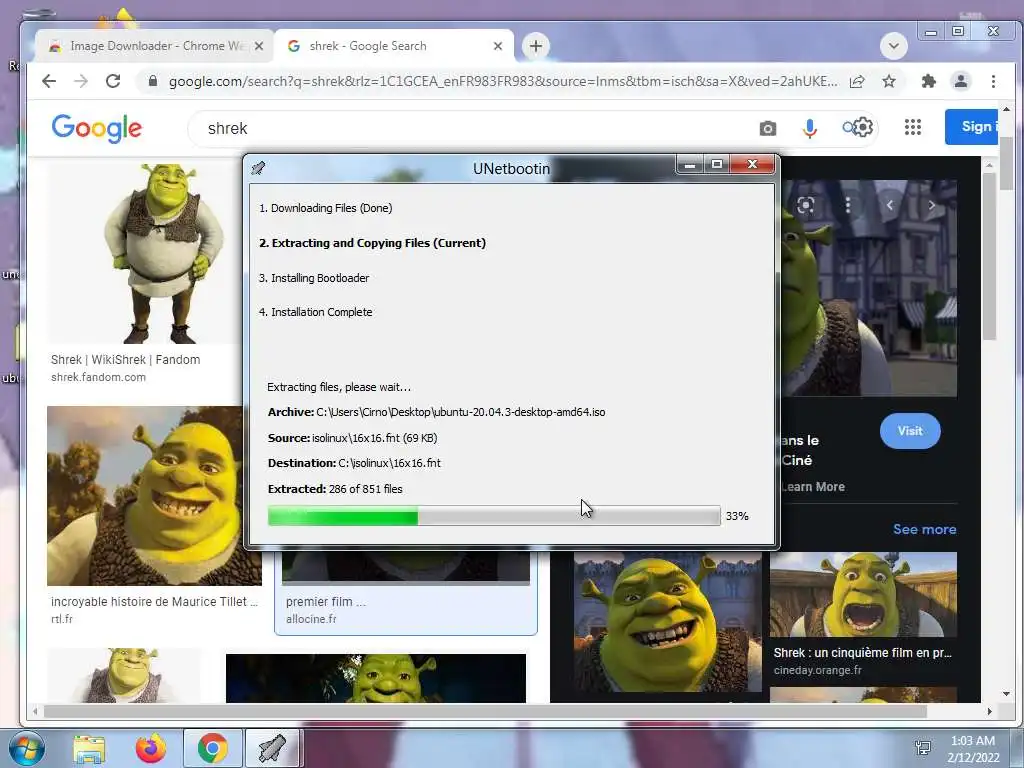Click 'Installing Bootloader' step text
Screen dimensions: 1024x768
coord(314,278)
